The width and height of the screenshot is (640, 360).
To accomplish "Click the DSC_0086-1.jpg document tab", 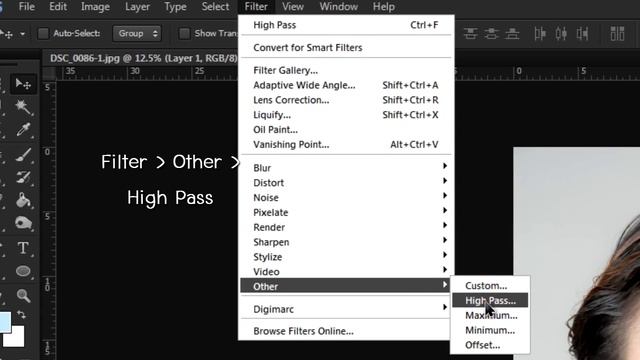I will (x=143, y=58).
